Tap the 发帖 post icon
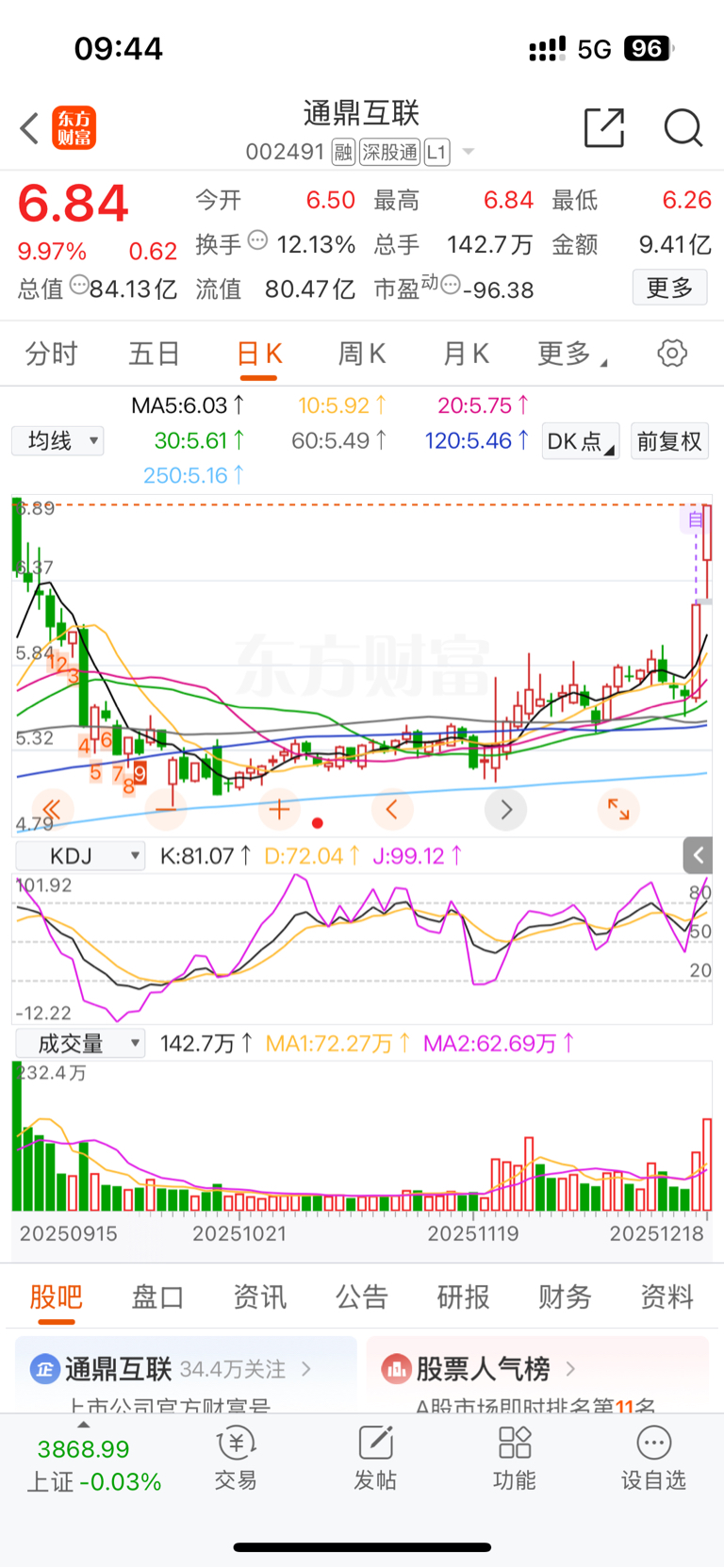Image resolution: width=724 pixels, height=1568 pixels. pyautogui.click(x=375, y=1459)
